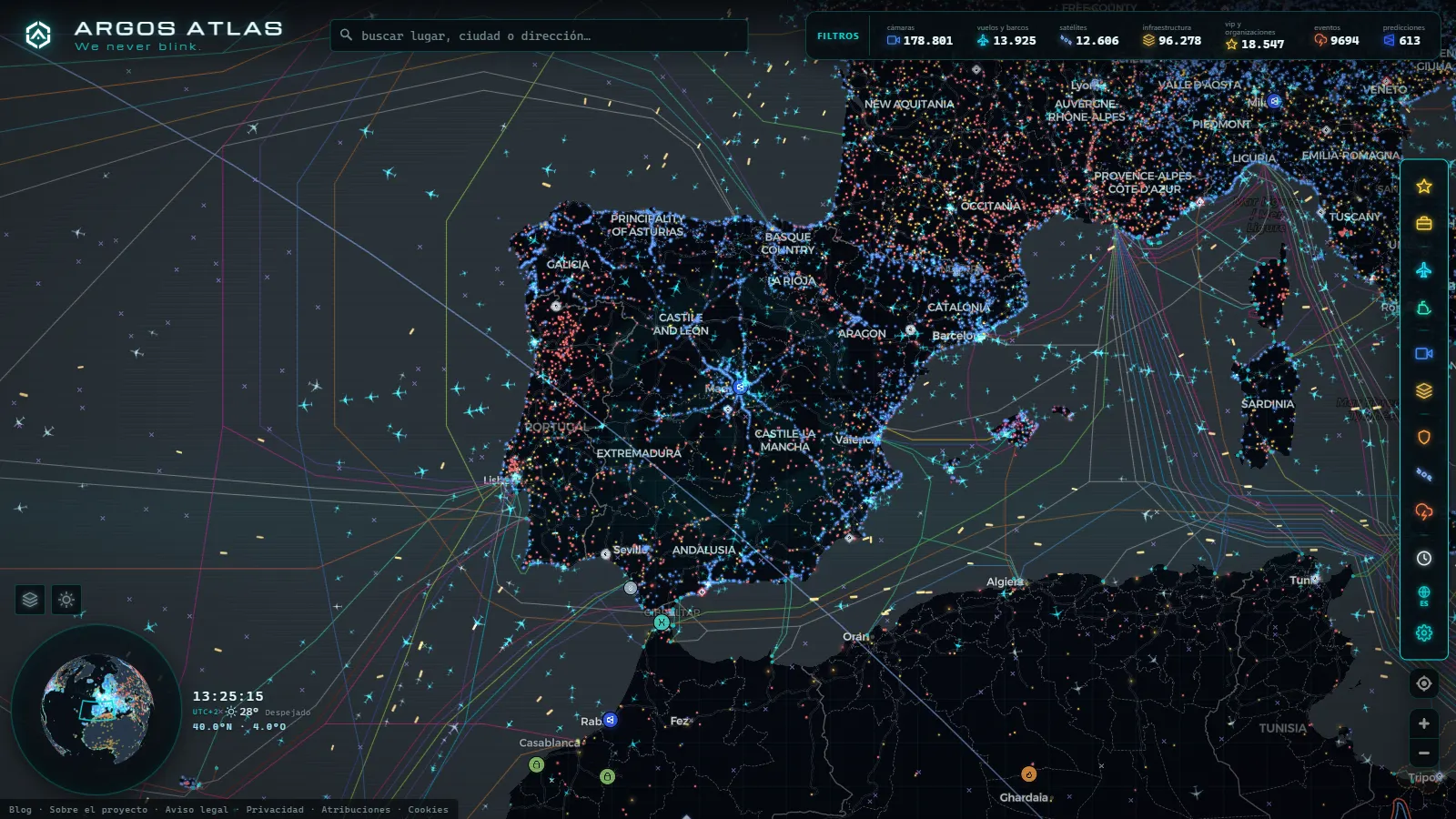Toggle the eventos 9694 filter
This screenshot has width=1456, height=819.
click(x=1336, y=35)
